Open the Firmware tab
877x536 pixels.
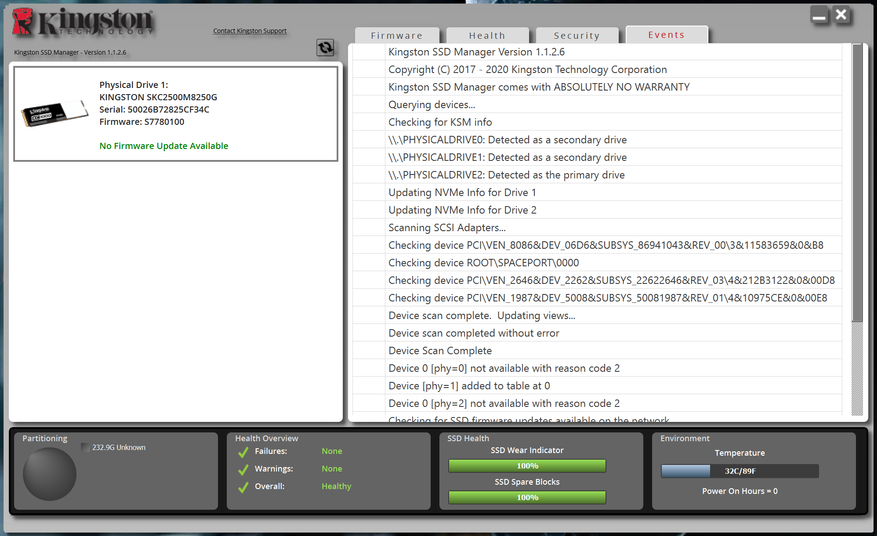click(x=397, y=36)
